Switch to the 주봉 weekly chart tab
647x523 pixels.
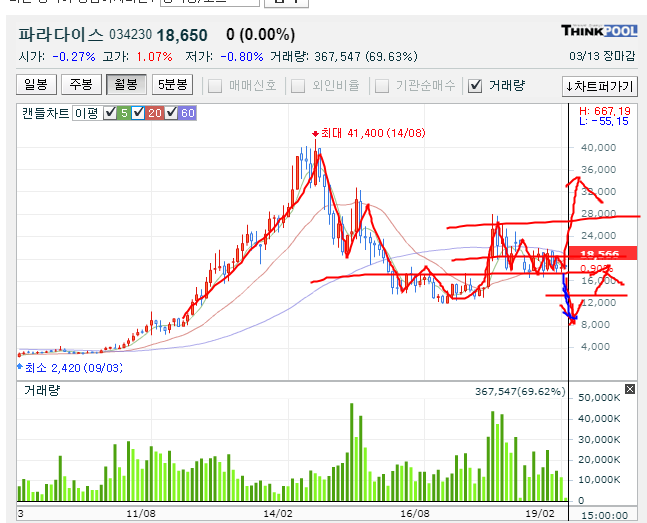[x=81, y=85]
